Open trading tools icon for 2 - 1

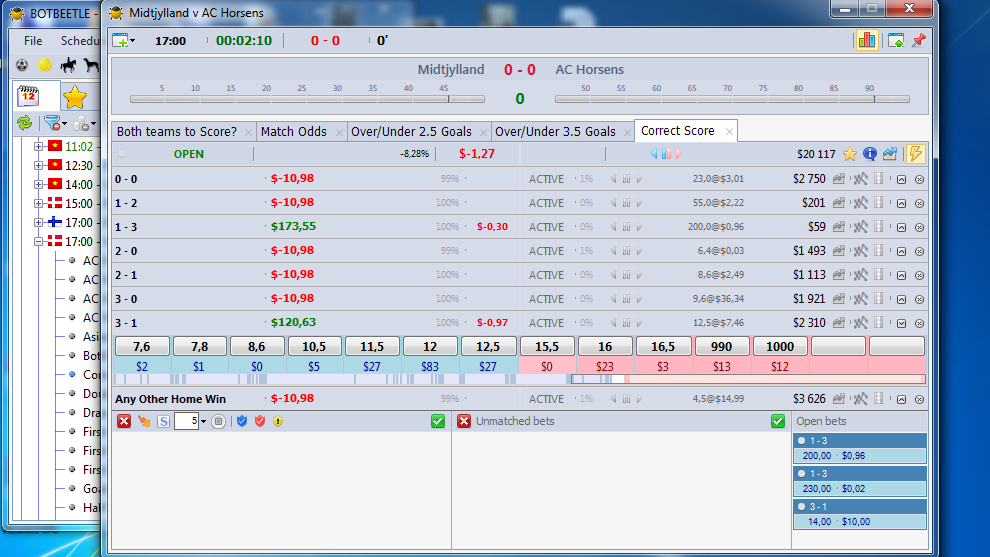pos(860,275)
